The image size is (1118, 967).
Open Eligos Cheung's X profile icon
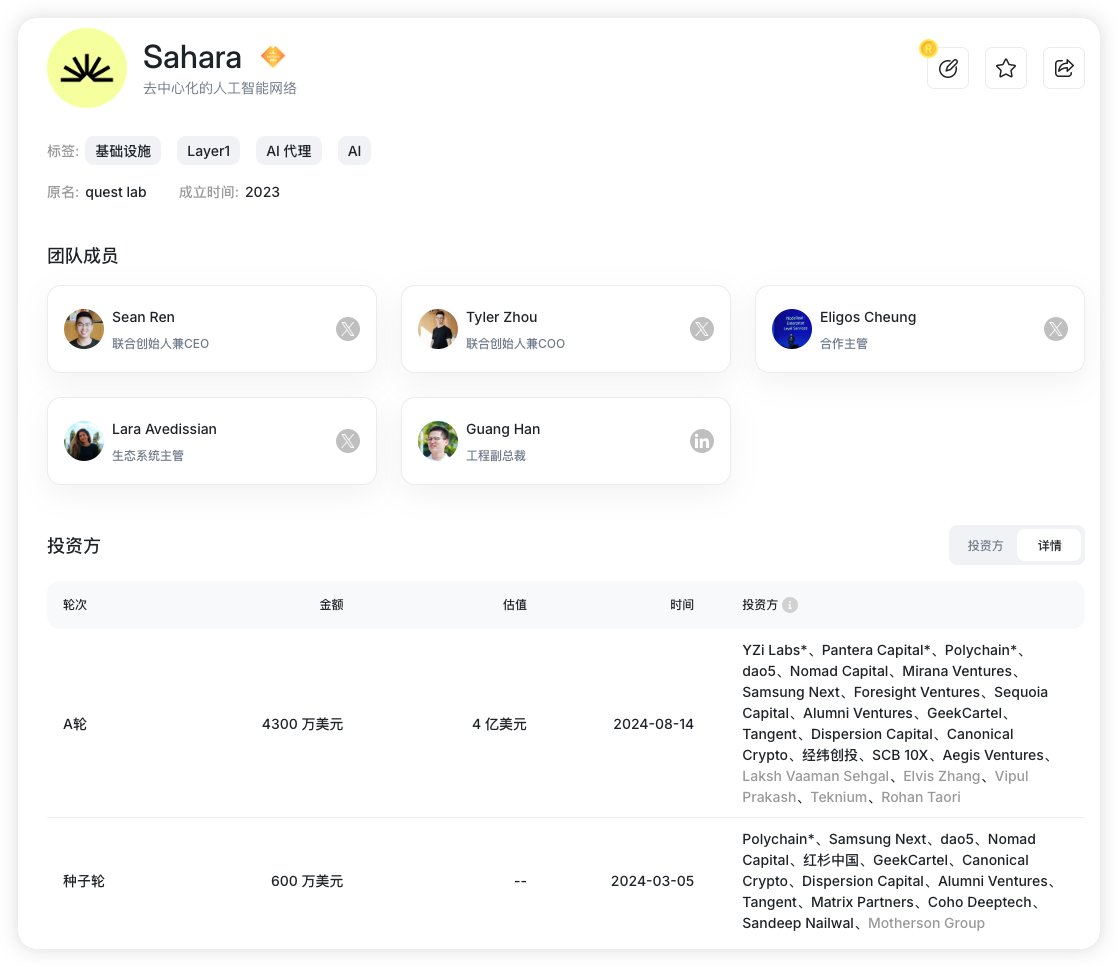pos(1055,329)
